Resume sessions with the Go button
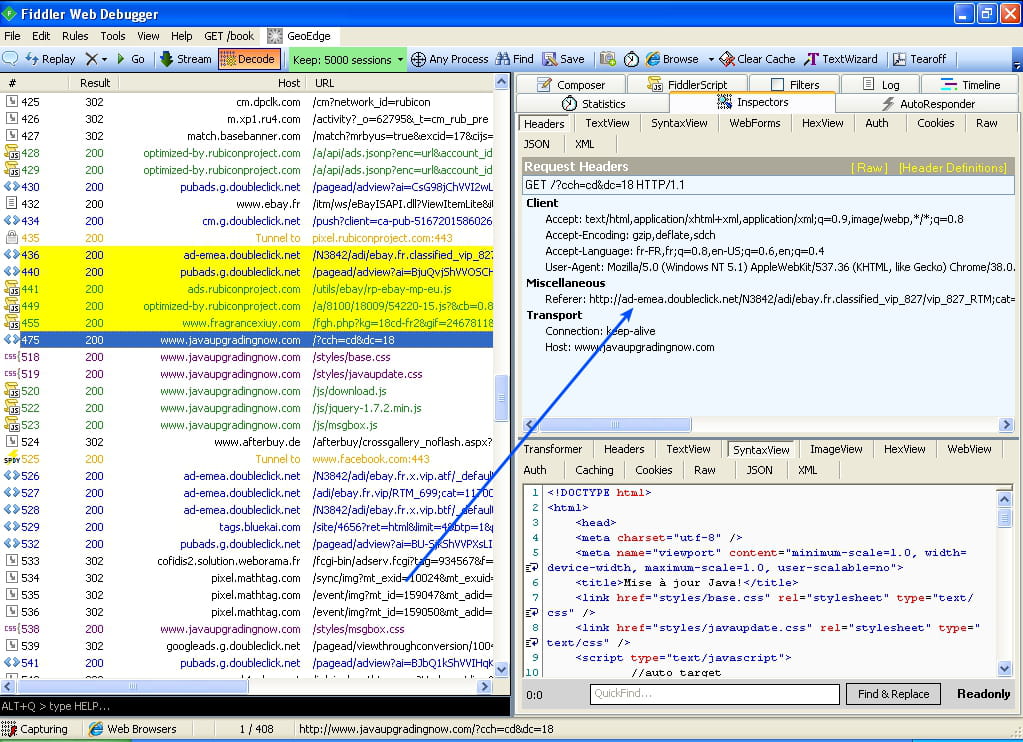Screen dimensions: 1023x742 [130, 59]
